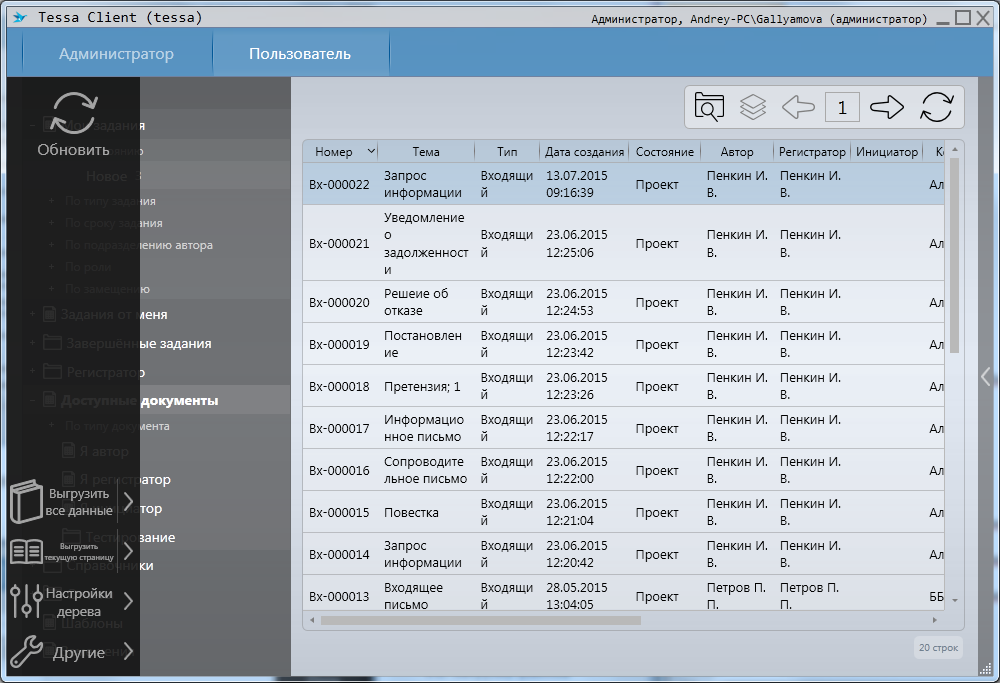The image size is (1000, 683).
Task: Open the folder search icon in toolbar
Action: 709,107
